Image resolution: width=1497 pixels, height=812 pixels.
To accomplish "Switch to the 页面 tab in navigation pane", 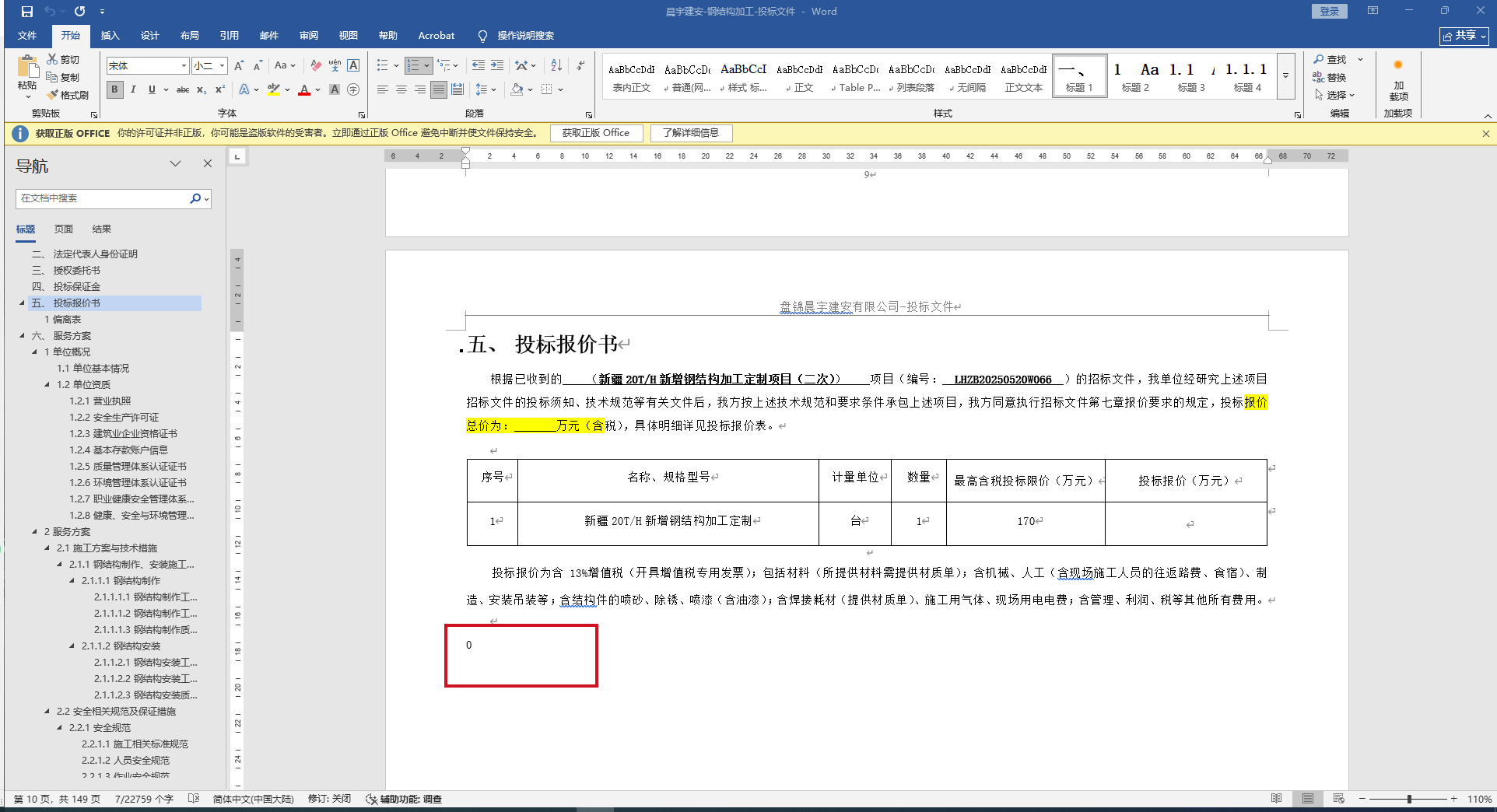I will [64, 229].
